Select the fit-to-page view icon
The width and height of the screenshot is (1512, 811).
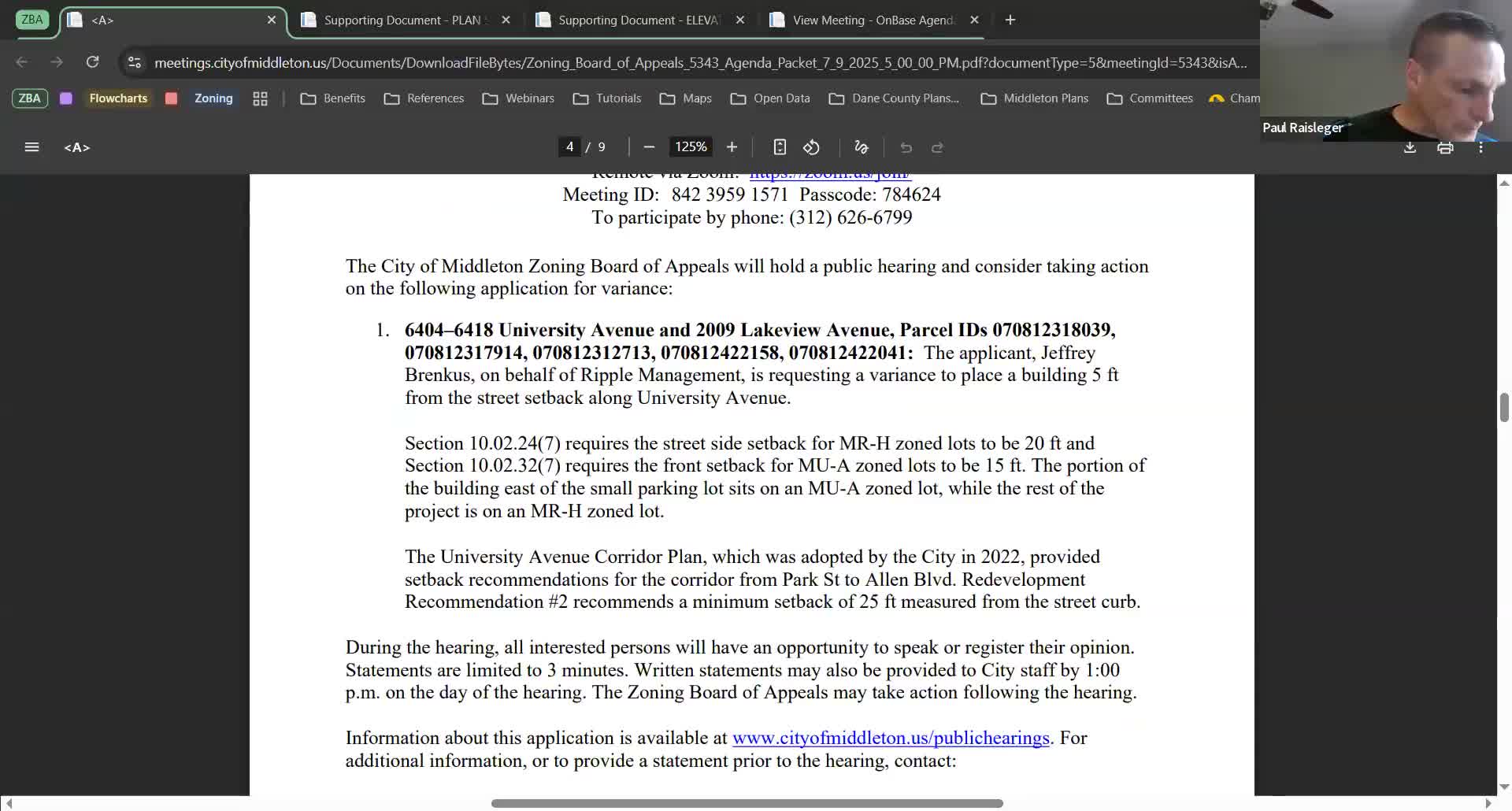coord(779,147)
